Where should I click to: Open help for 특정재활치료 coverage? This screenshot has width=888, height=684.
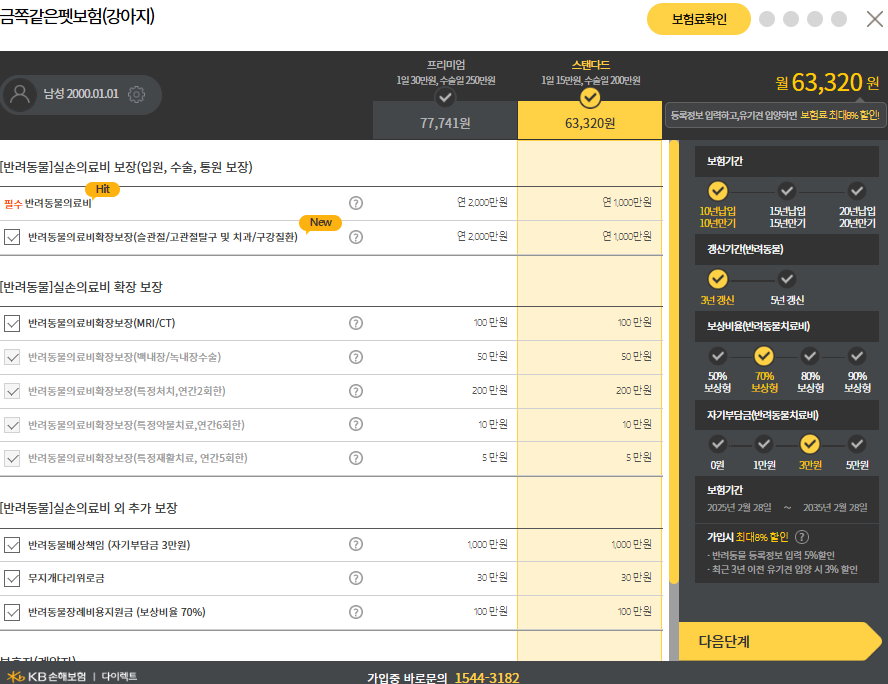click(x=356, y=458)
